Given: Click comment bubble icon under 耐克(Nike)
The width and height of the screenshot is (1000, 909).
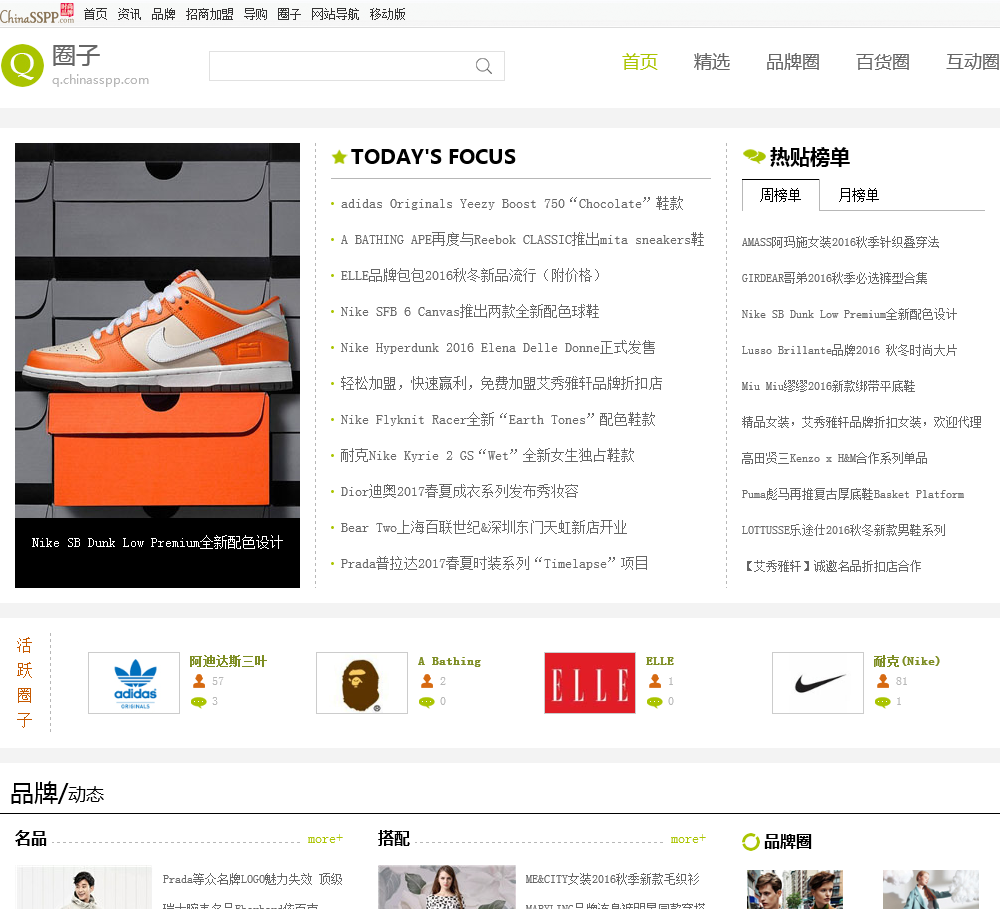Looking at the screenshot, I should [x=883, y=702].
